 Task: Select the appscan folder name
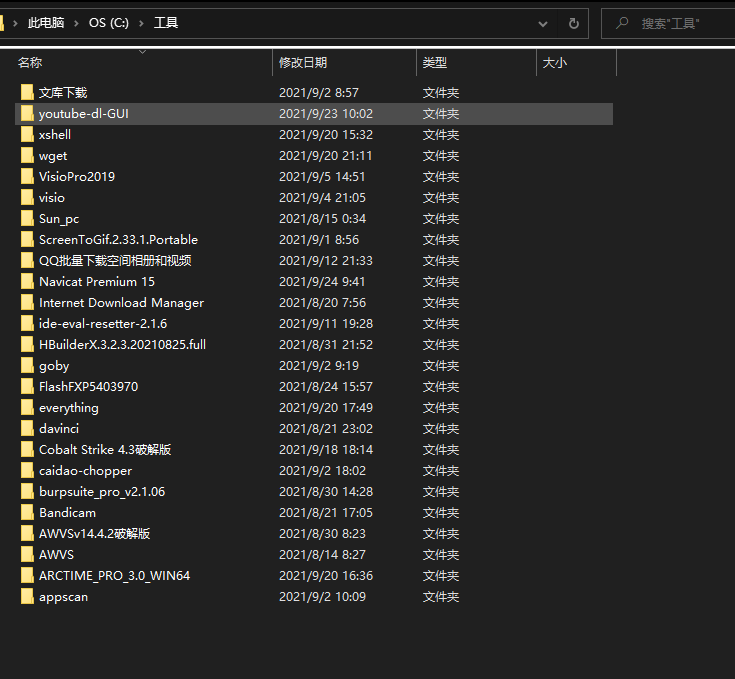pyautogui.click(x=63, y=597)
